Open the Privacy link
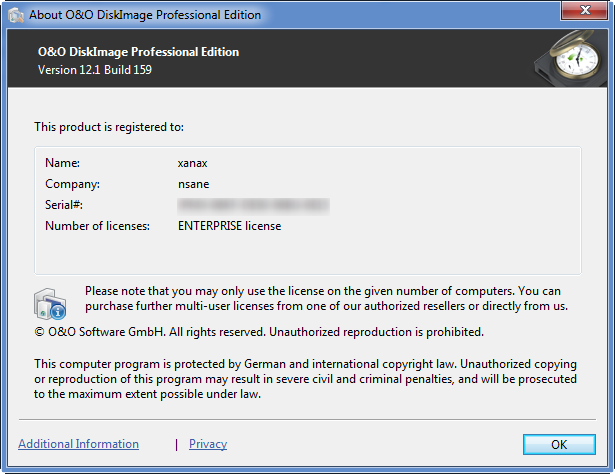Image resolution: width=615 pixels, height=474 pixels. tap(208, 444)
